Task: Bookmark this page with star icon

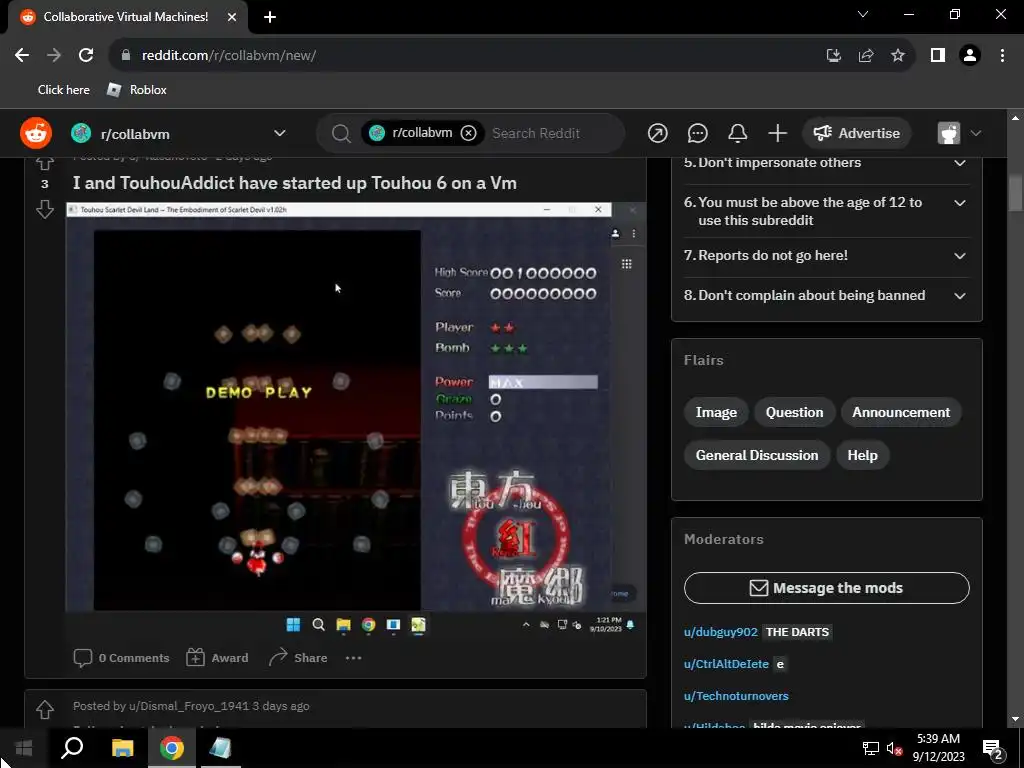Action: point(898,55)
